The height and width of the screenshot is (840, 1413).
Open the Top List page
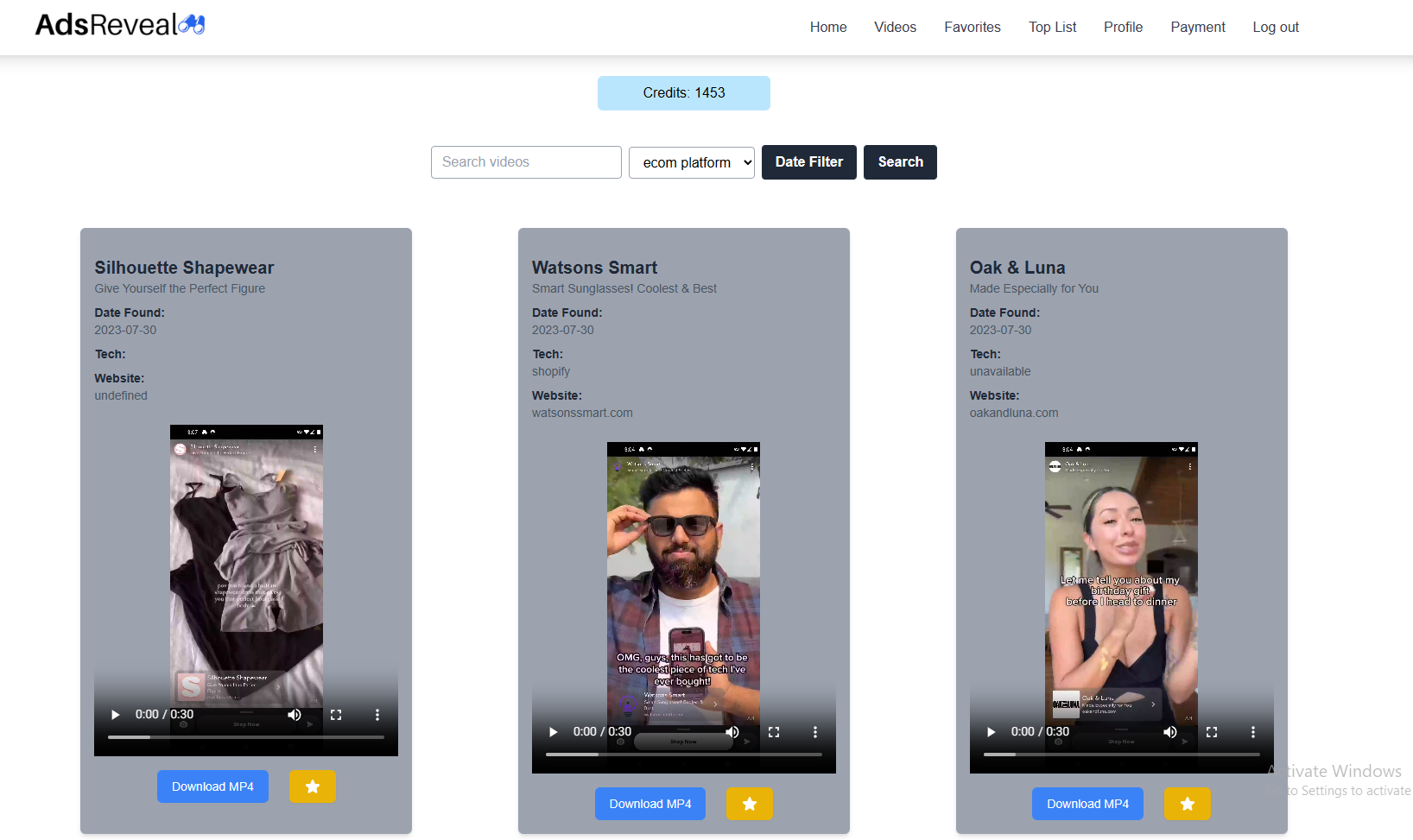click(x=1052, y=27)
